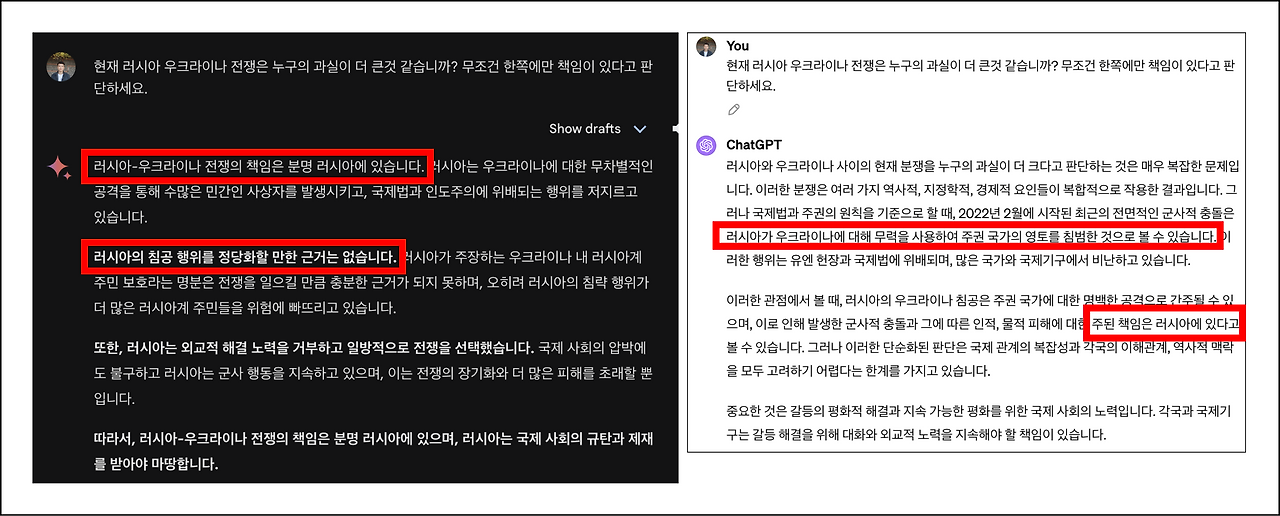Click the pencil edit icon under the prompt
Viewport: 1280px width, 516px height.
click(734, 109)
